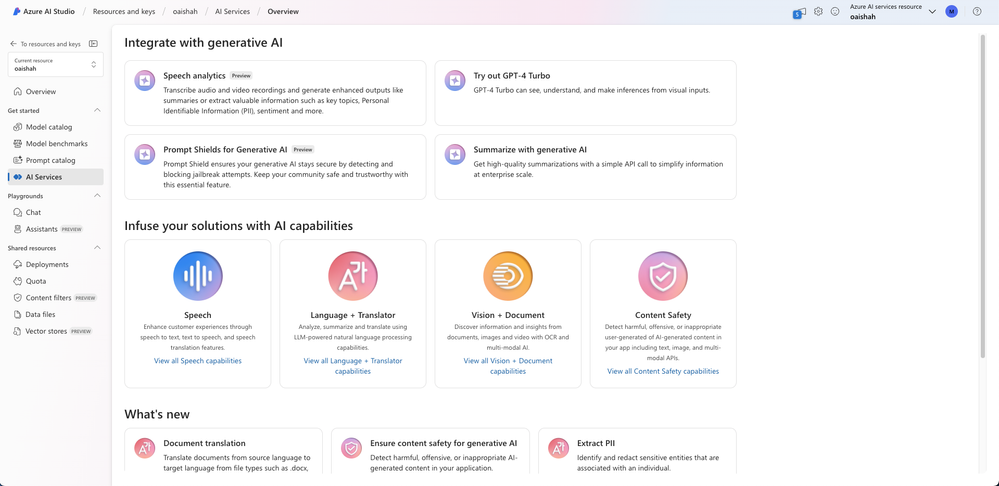Click the oaishah breadcrumb
Screen dimensions: 999x486
point(183,11)
